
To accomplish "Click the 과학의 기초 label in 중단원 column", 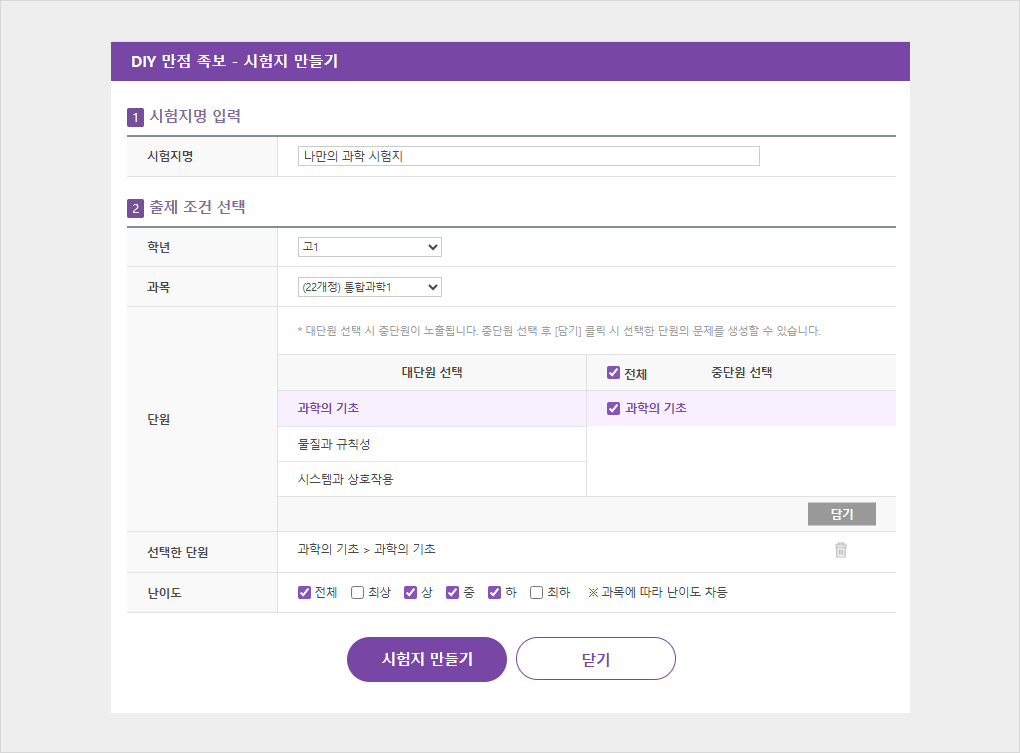I will 656,408.
